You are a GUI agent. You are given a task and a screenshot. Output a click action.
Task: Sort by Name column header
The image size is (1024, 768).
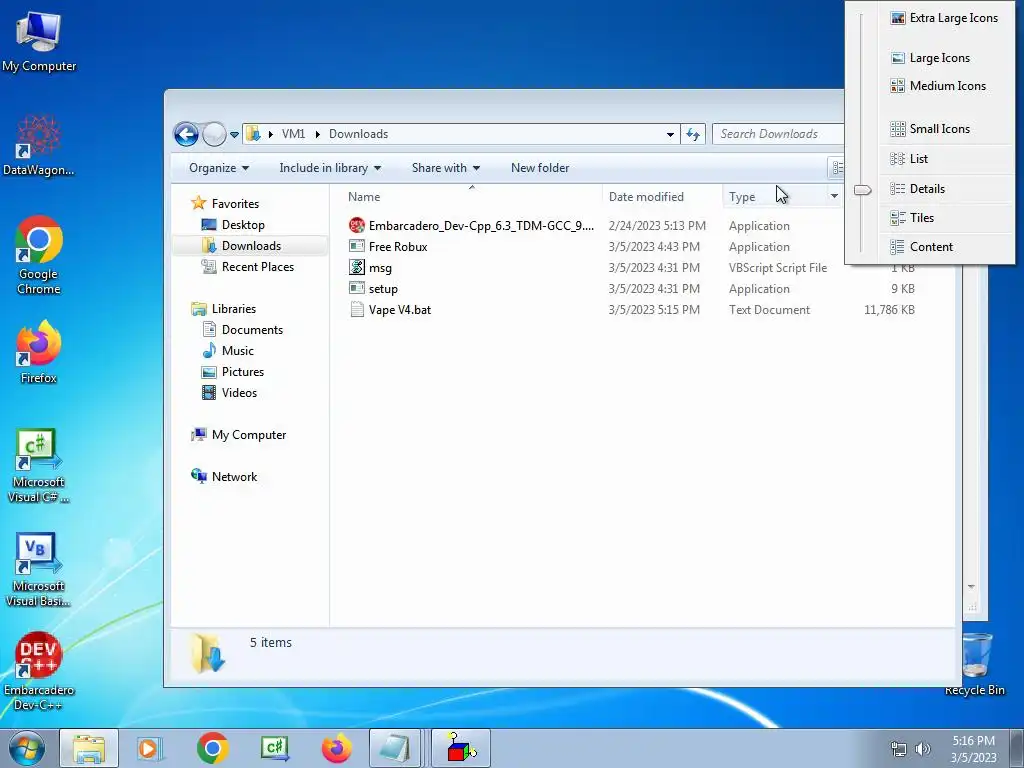364,197
